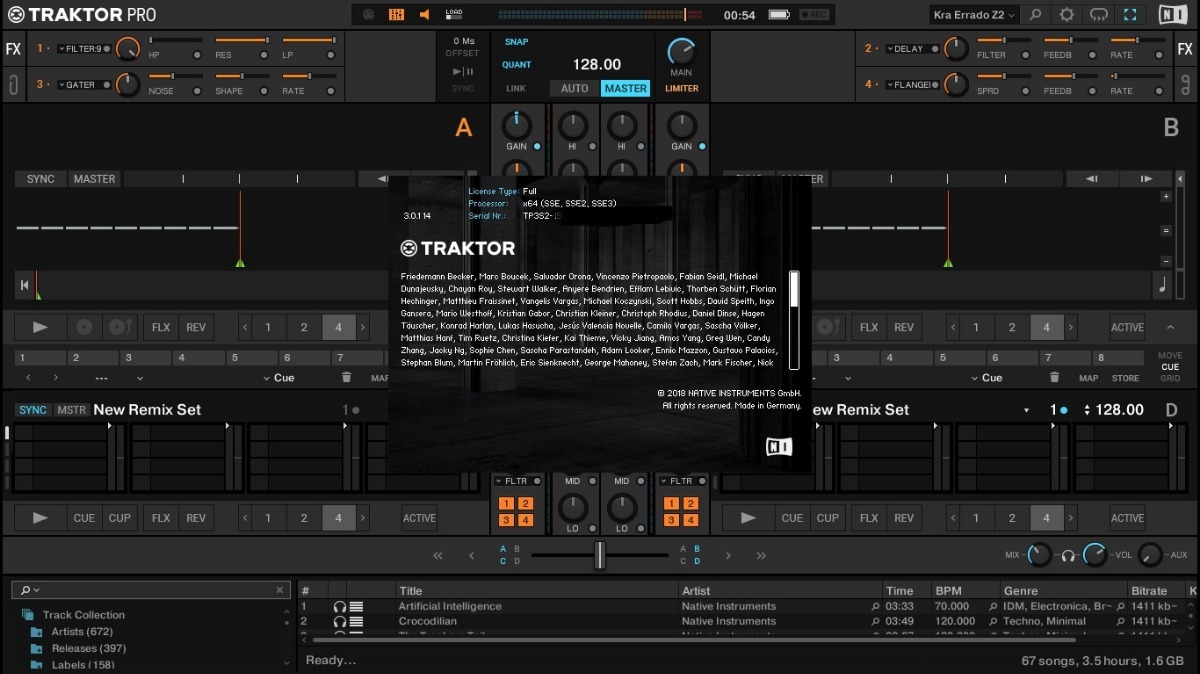The height and width of the screenshot is (674, 1200).
Task: Toggle LINK in master clock
Action: tap(516, 88)
